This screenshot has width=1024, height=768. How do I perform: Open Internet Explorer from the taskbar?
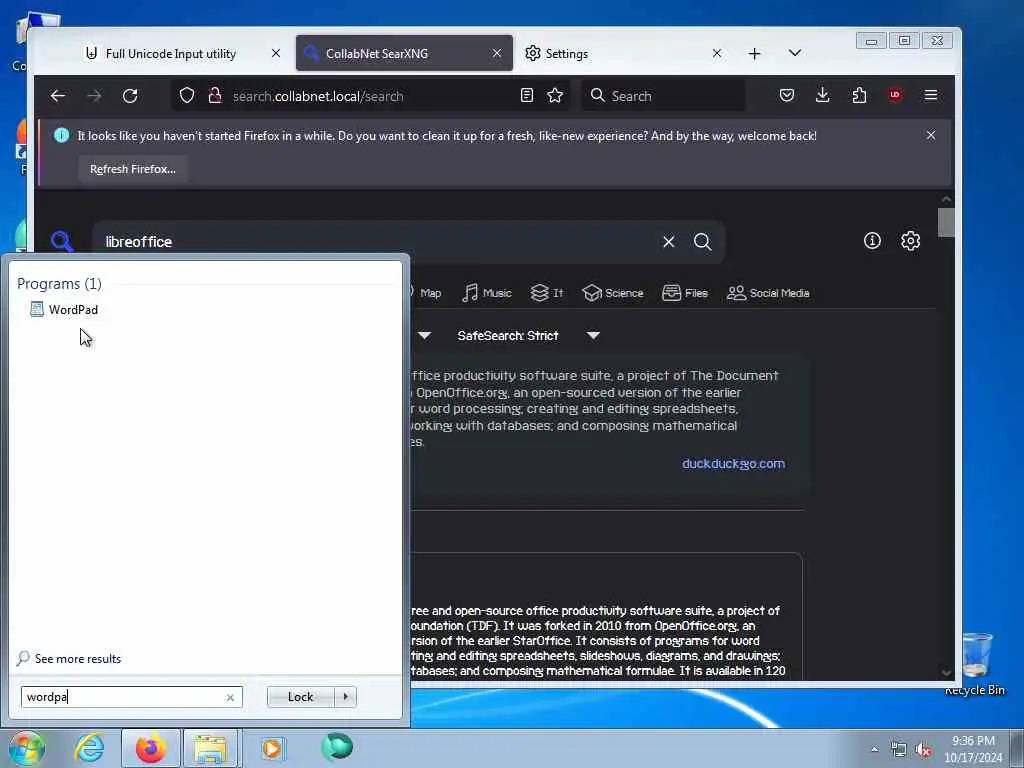pos(88,748)
